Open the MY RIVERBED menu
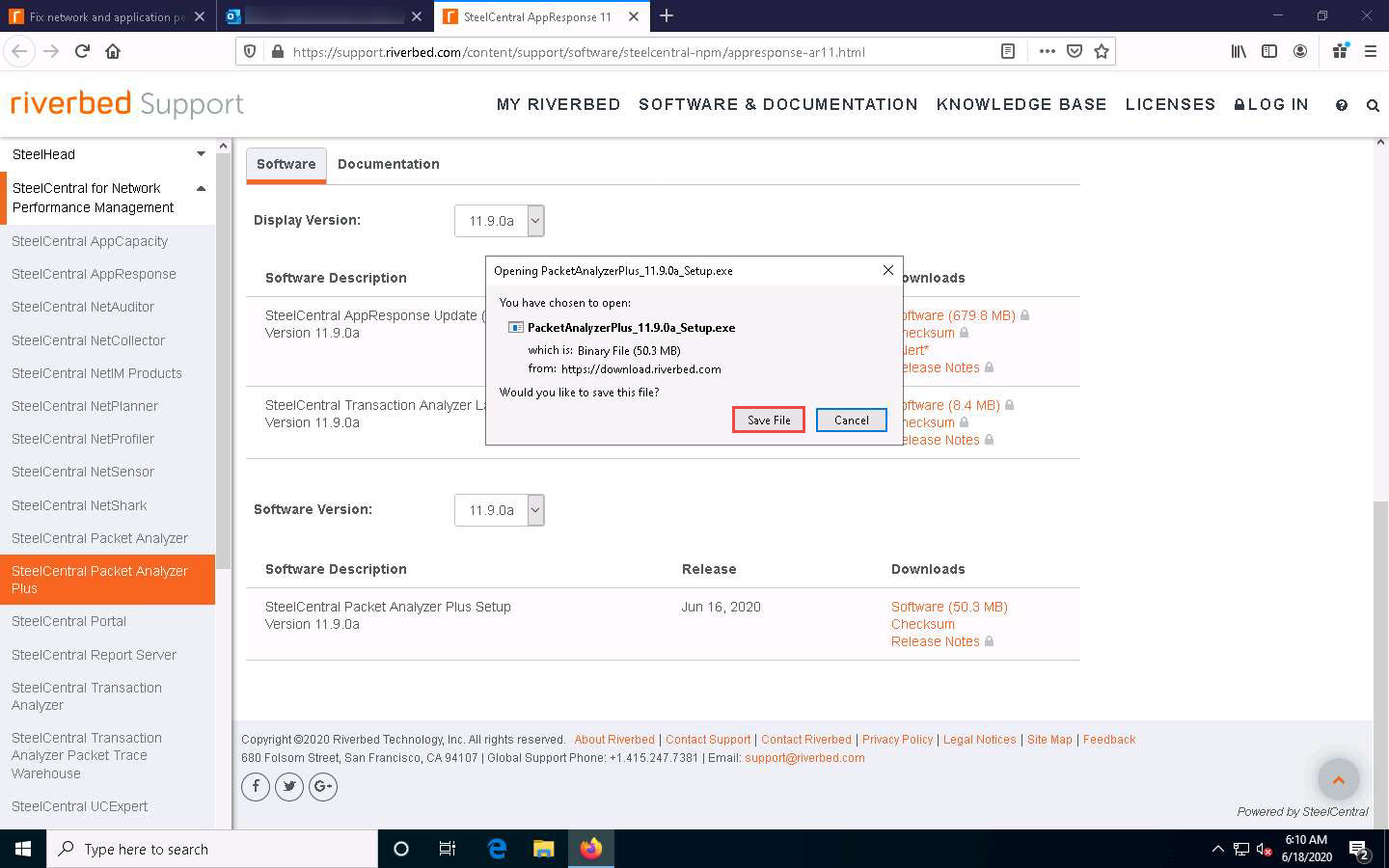 [x=558, y=104]
